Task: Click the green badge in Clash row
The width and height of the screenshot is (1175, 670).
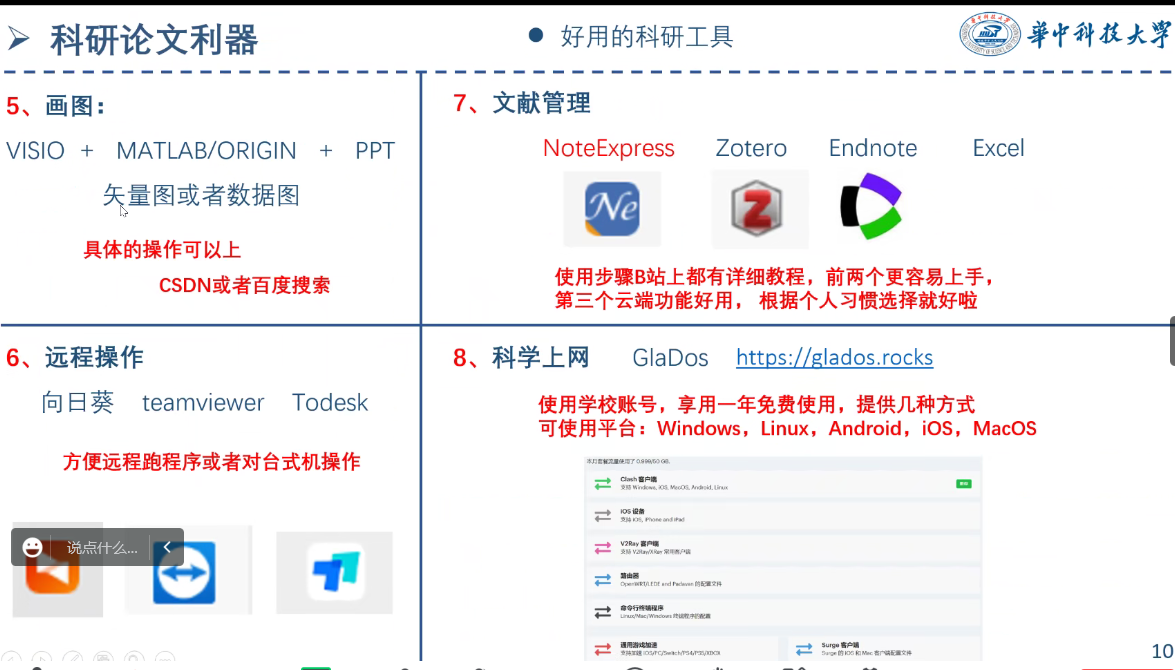Action: coord(963,483)
